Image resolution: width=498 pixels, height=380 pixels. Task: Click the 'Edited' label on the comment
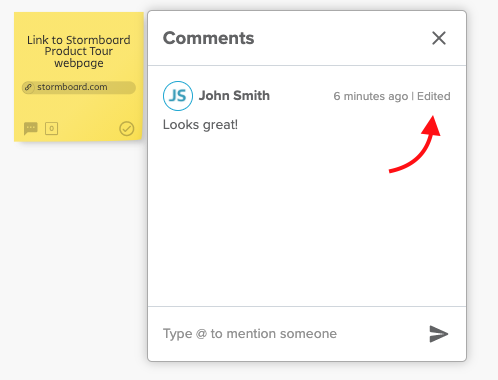click(434, 96)
